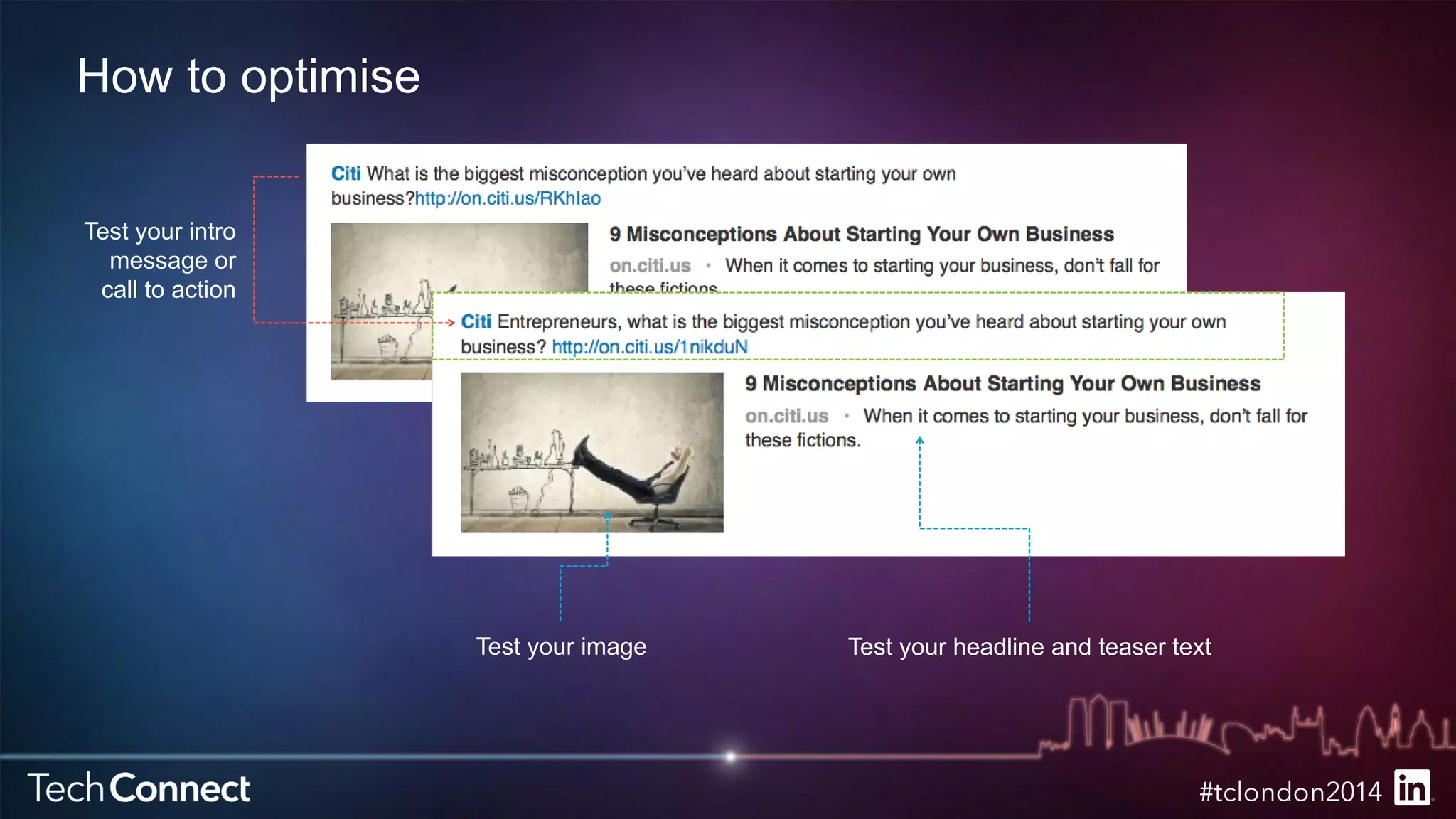Select the man-reclining thumbnail in the front post
This screenshot has height=819, width=1456.
tap(592, 452)
